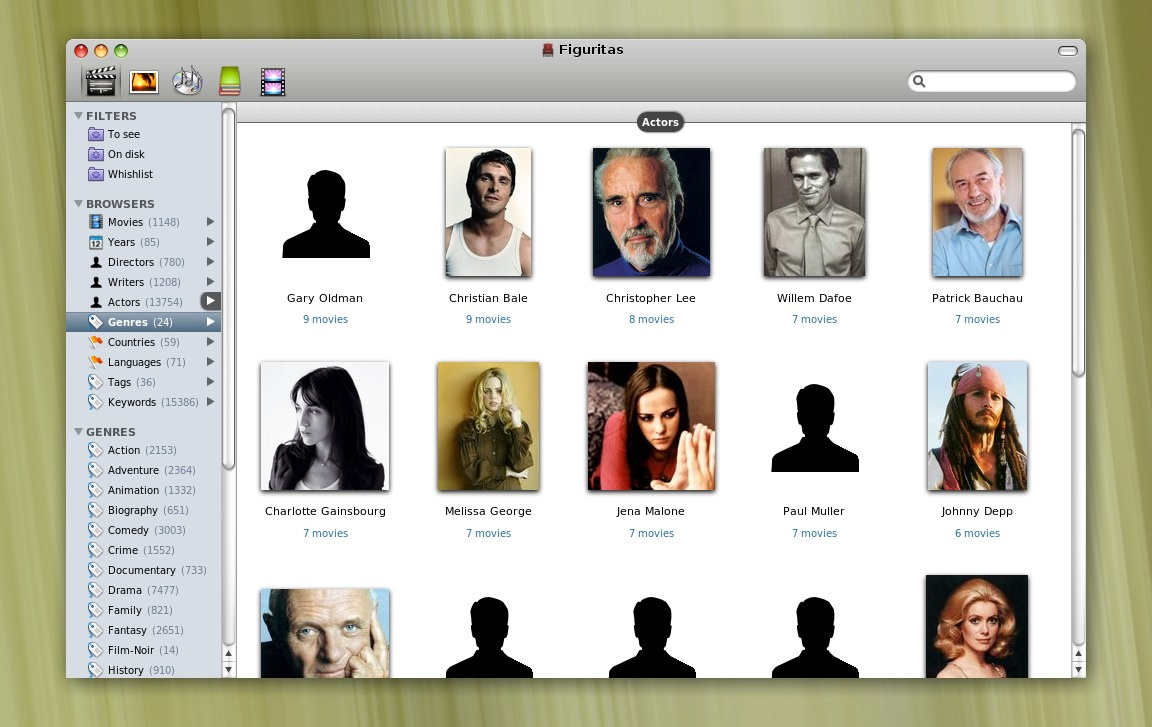Viewport: 1152px width, 727px height.
Task: Click the Action genre tag icon
Action: pyautogui.click(x=96, y=450)
